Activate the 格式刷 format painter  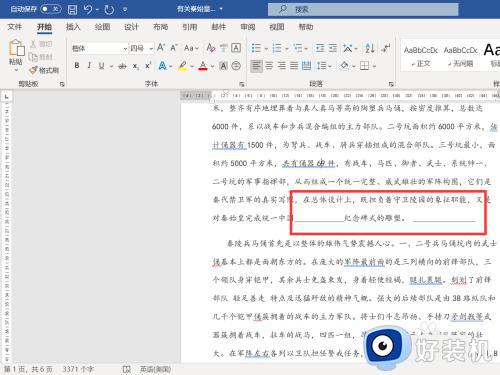tap(44, 70)
